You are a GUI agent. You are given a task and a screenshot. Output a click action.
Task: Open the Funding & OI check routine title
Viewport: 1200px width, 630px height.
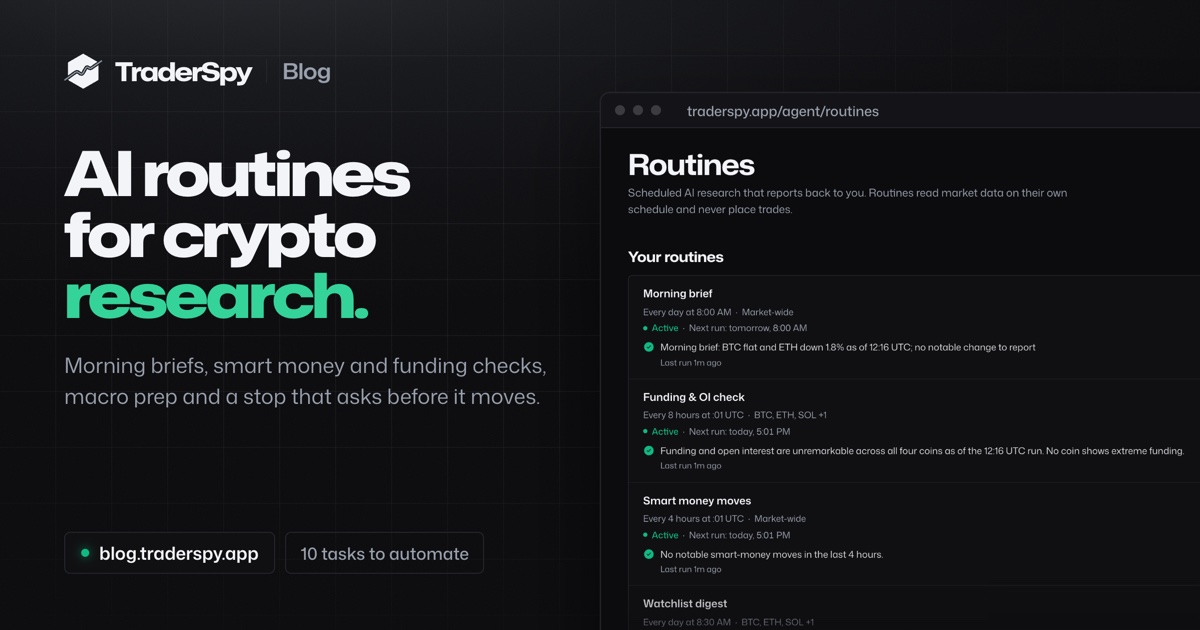tap(694, 397)
